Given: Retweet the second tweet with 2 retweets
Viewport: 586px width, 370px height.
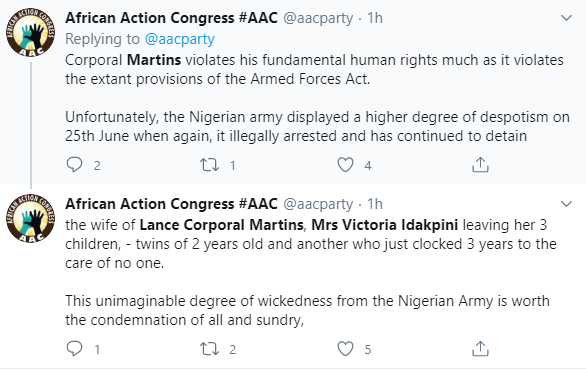Looking at the screenshot, I should [209, 349].
